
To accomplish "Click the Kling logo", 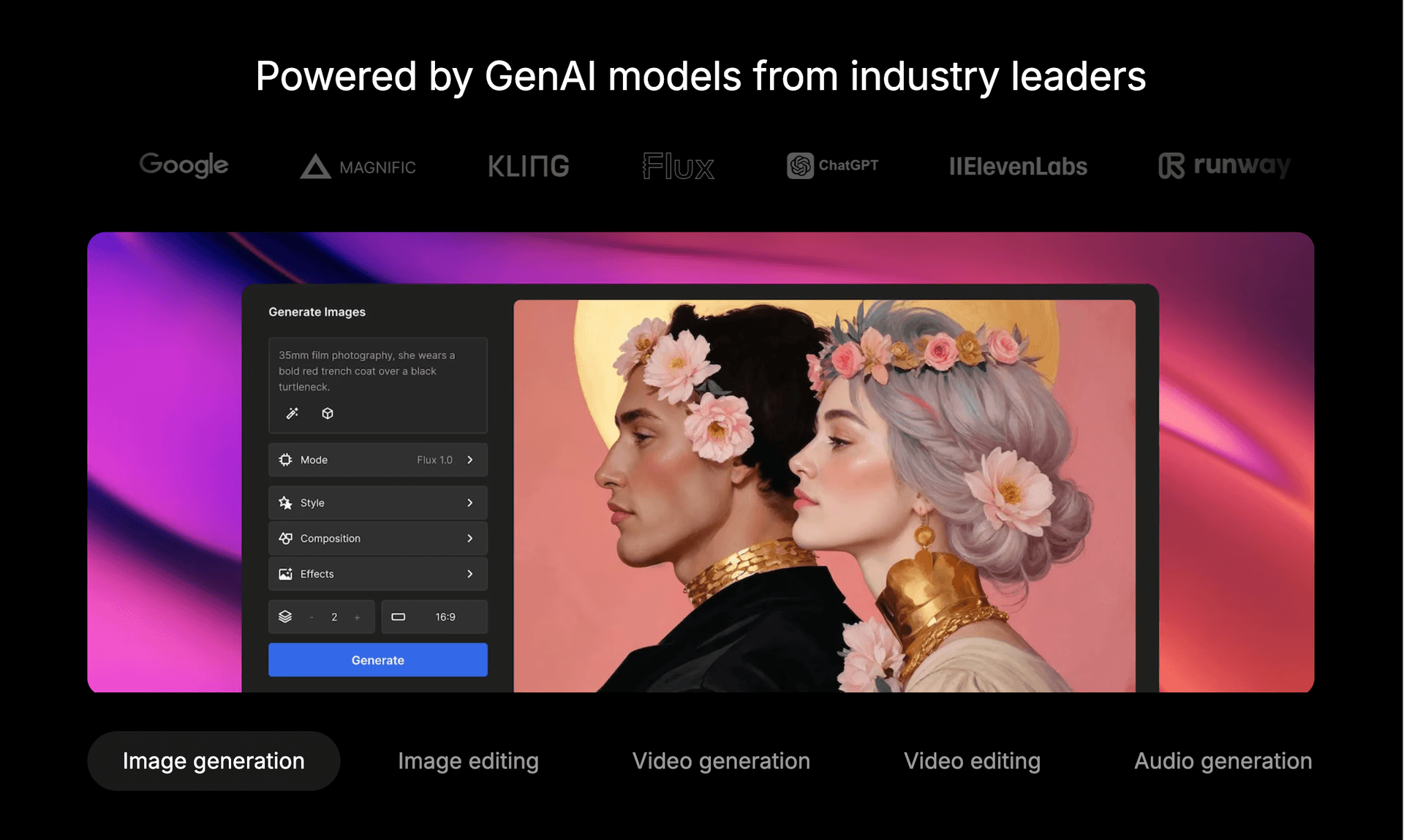I will tap(528, 166).
